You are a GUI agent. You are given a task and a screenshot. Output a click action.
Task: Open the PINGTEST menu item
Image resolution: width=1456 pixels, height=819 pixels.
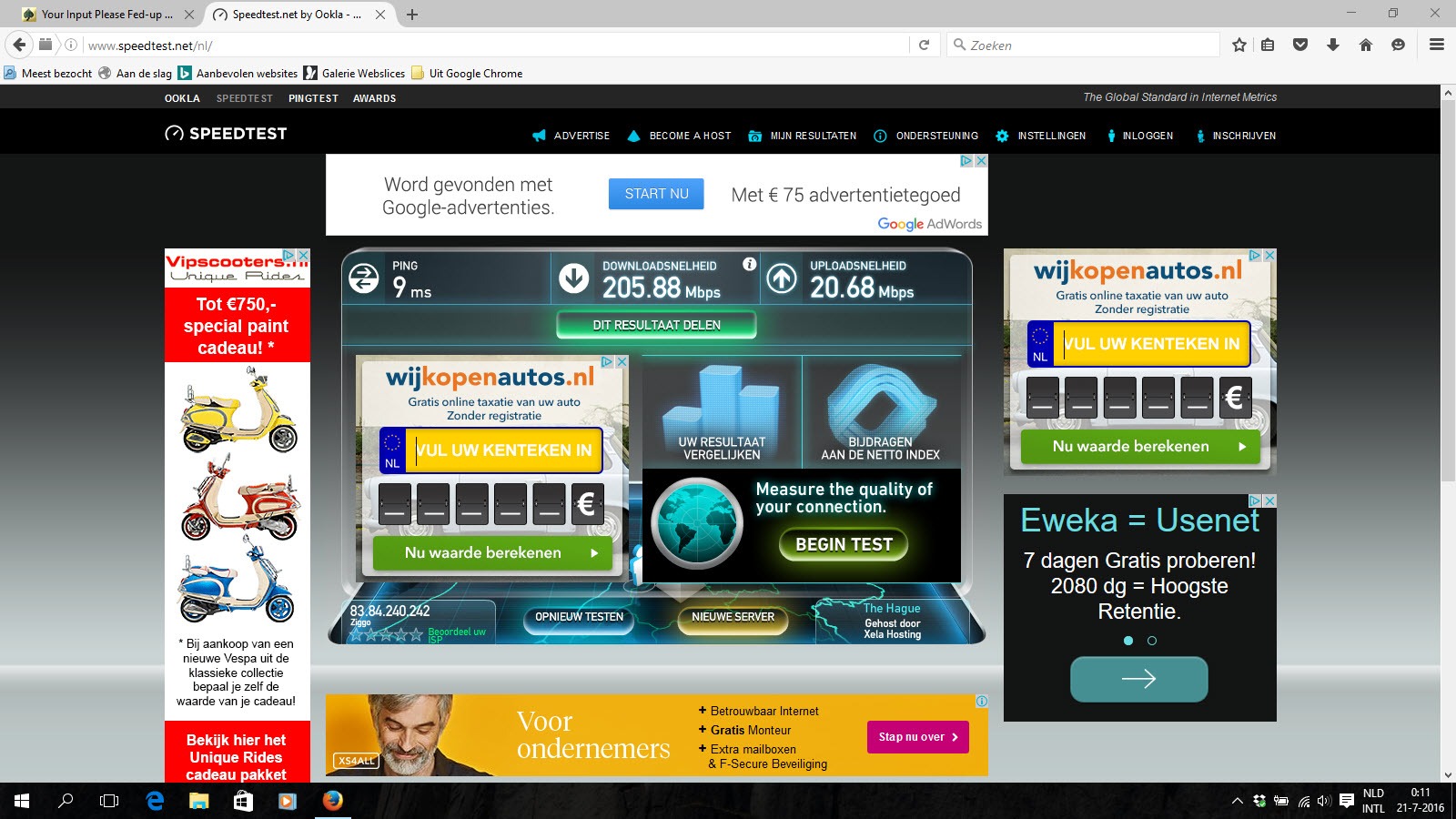pos(313,98)
